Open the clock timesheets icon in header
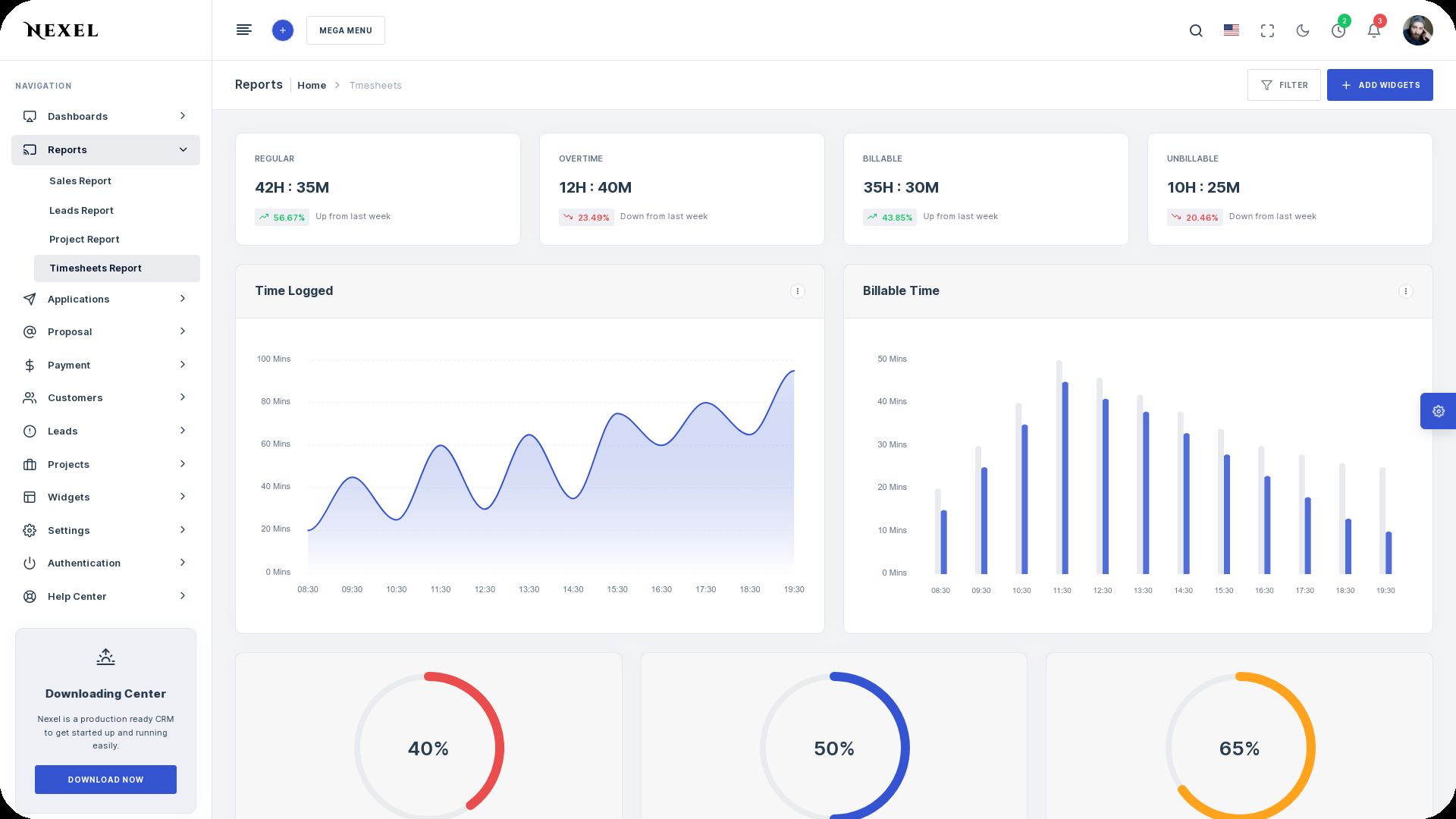This screenshot has height=819, width=1456. [1338, 31]
